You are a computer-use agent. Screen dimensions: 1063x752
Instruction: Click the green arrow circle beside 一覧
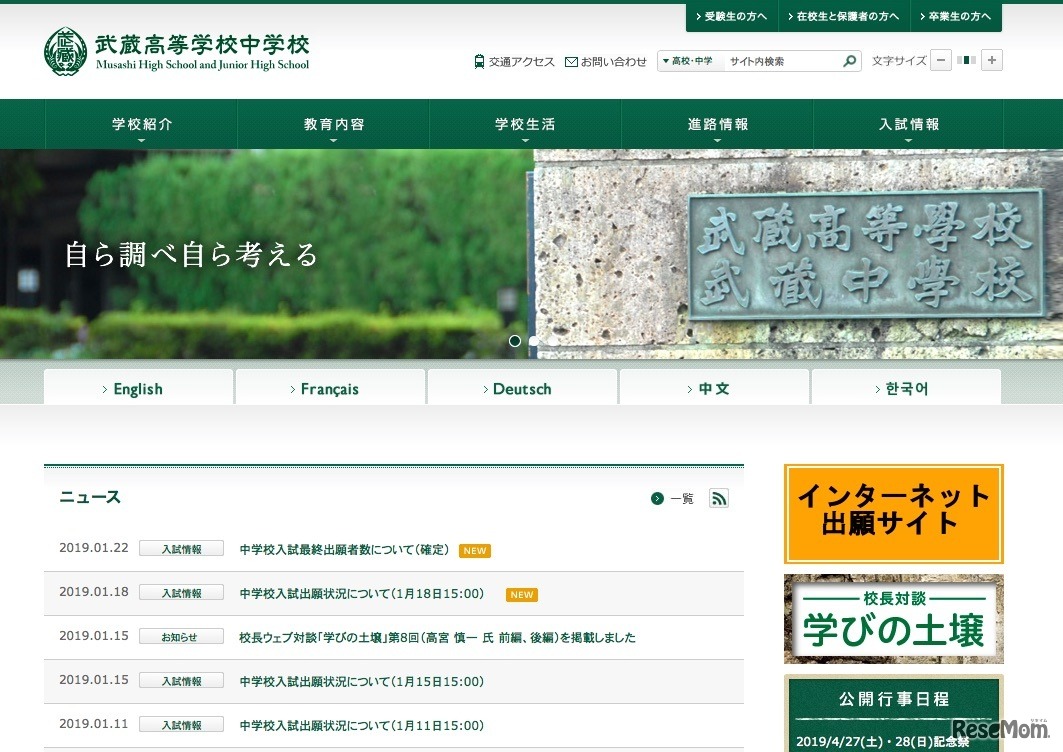coord(657,498)
